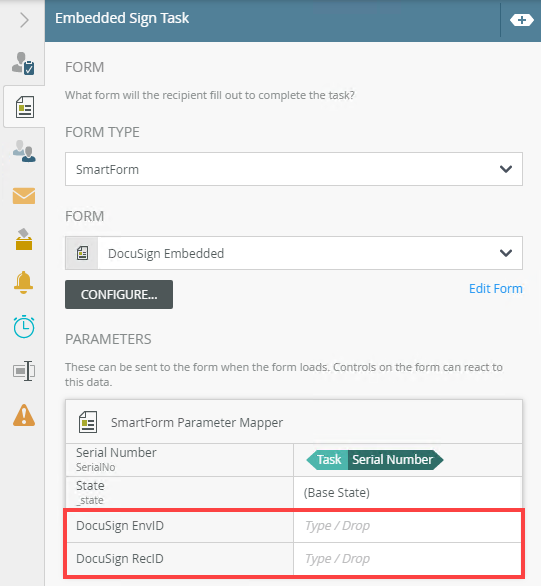Image resolution: width=541 pixels, height=586 pixels.
Task: Click the DocuSign EnvID Type / Drop field
Action: tap(408, 526)
